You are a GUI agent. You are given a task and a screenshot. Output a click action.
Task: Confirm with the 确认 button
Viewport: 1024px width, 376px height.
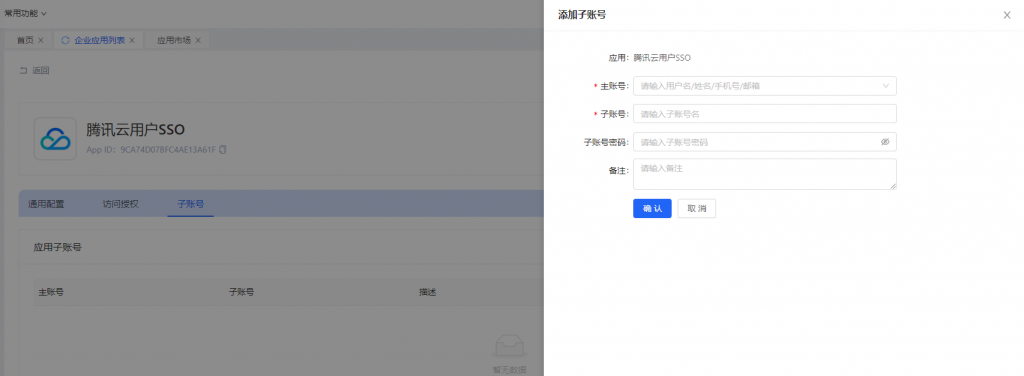coord(652,208)
